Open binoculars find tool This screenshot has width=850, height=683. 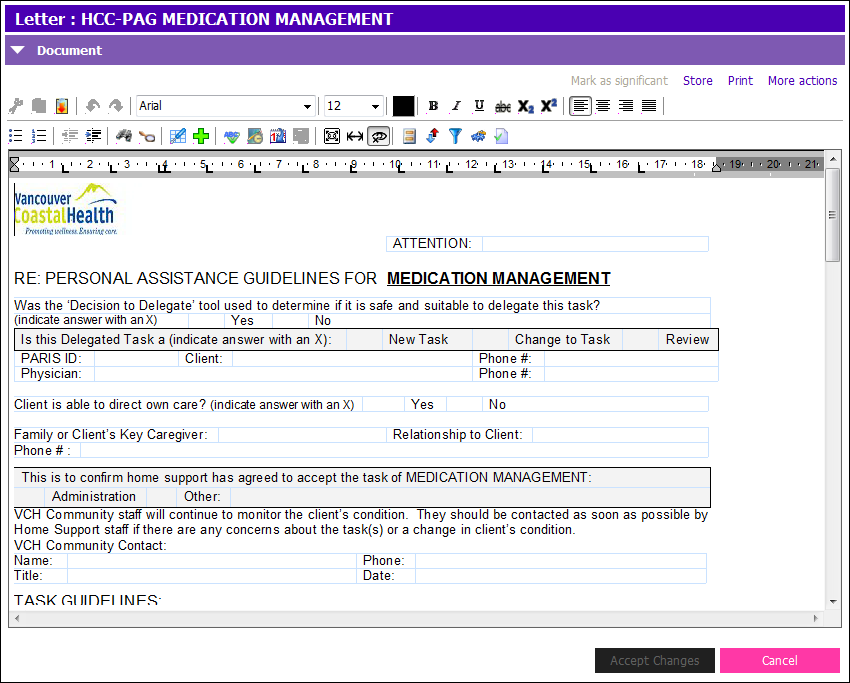tap(124, 136)
